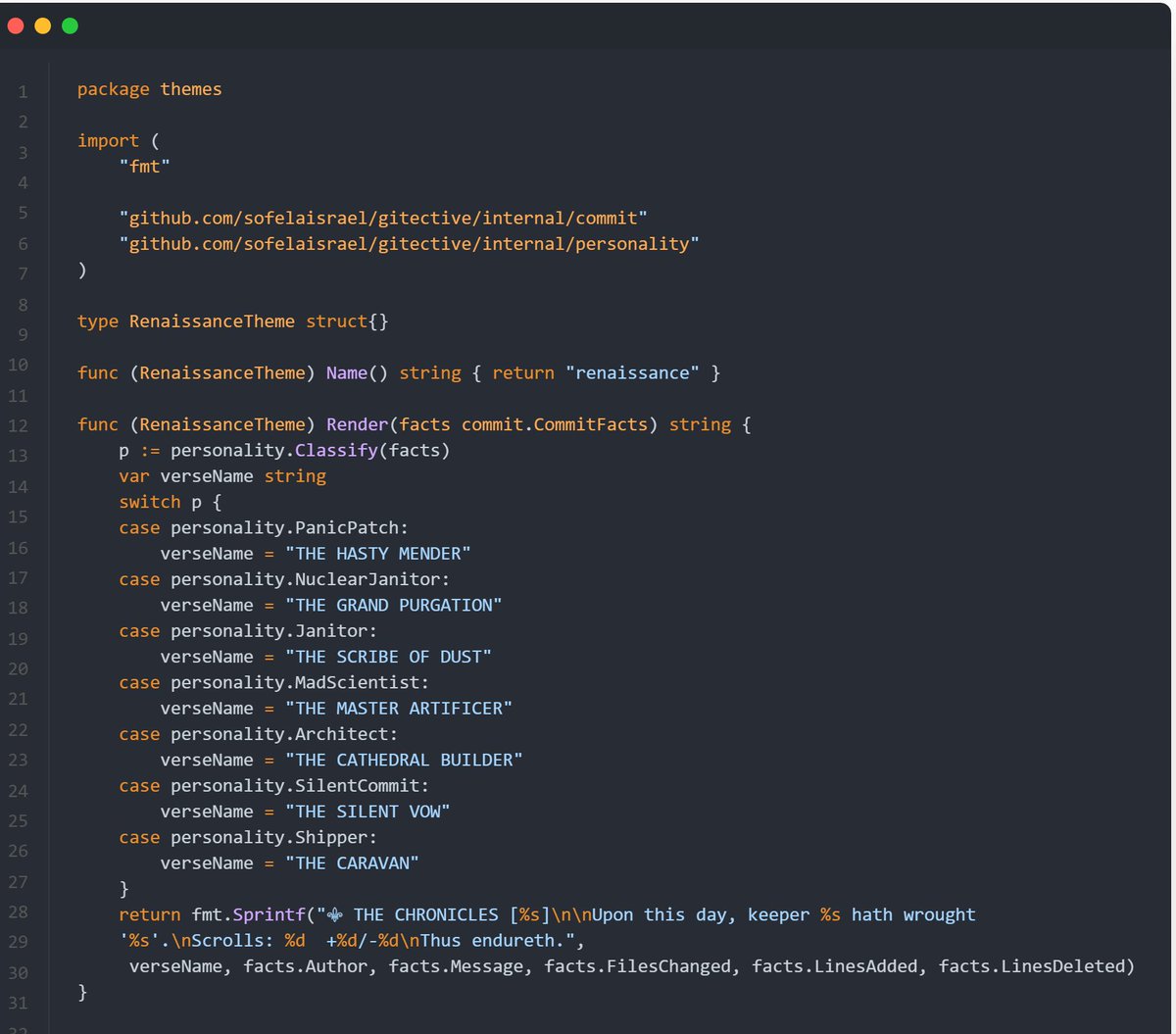
Task: Click 'keeper %s hath wrought' text
Action: click(861, 914)
